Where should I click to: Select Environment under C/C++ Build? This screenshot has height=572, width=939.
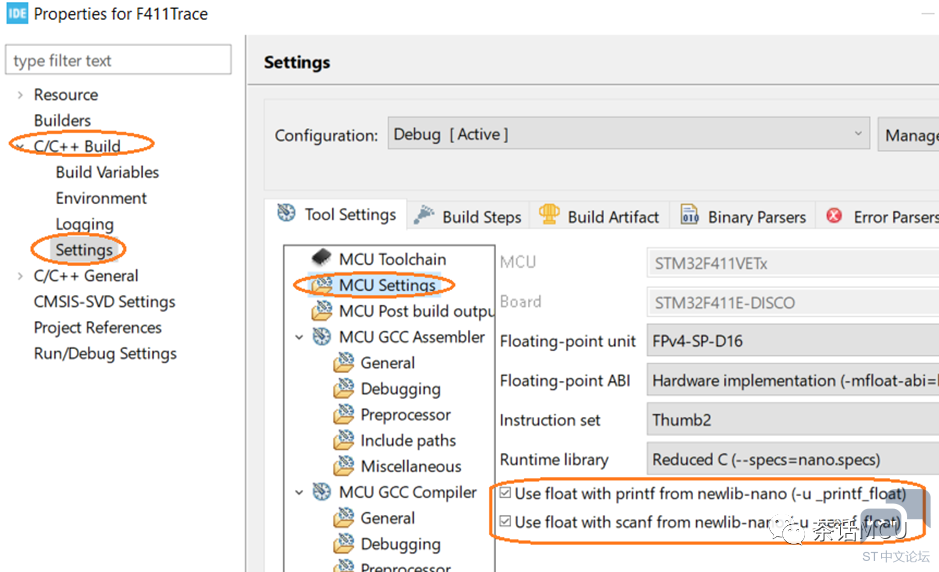101,198
